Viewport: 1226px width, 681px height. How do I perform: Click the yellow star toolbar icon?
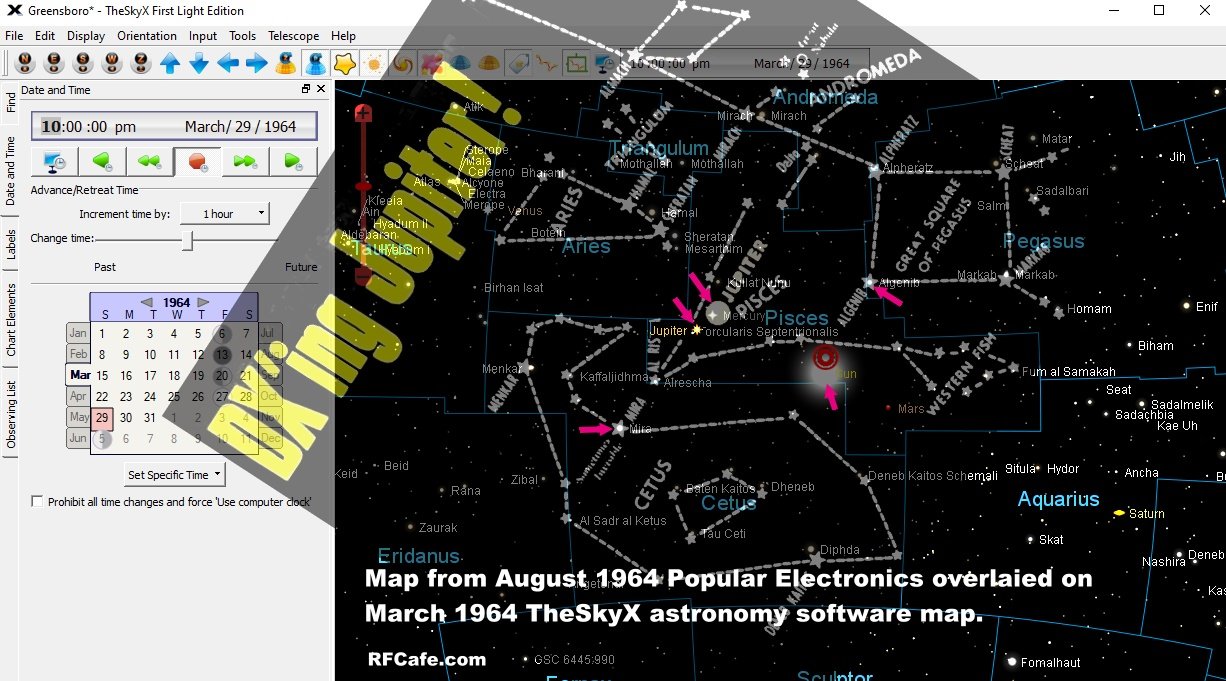345,64
